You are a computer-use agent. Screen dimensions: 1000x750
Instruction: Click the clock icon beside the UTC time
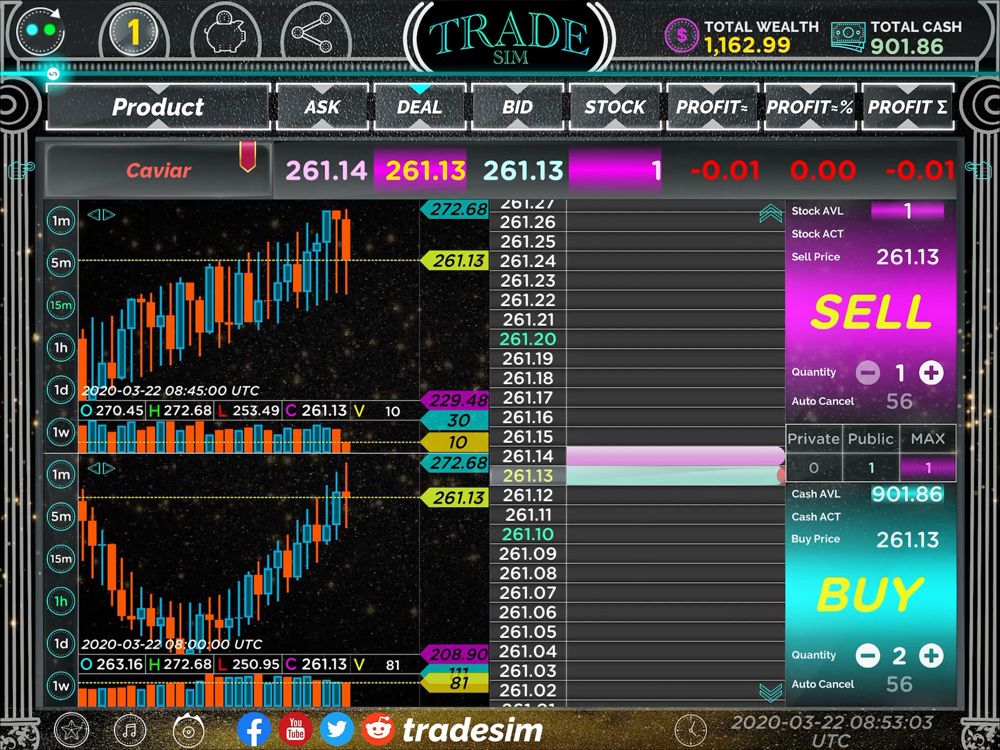click(x=691, y=730)
